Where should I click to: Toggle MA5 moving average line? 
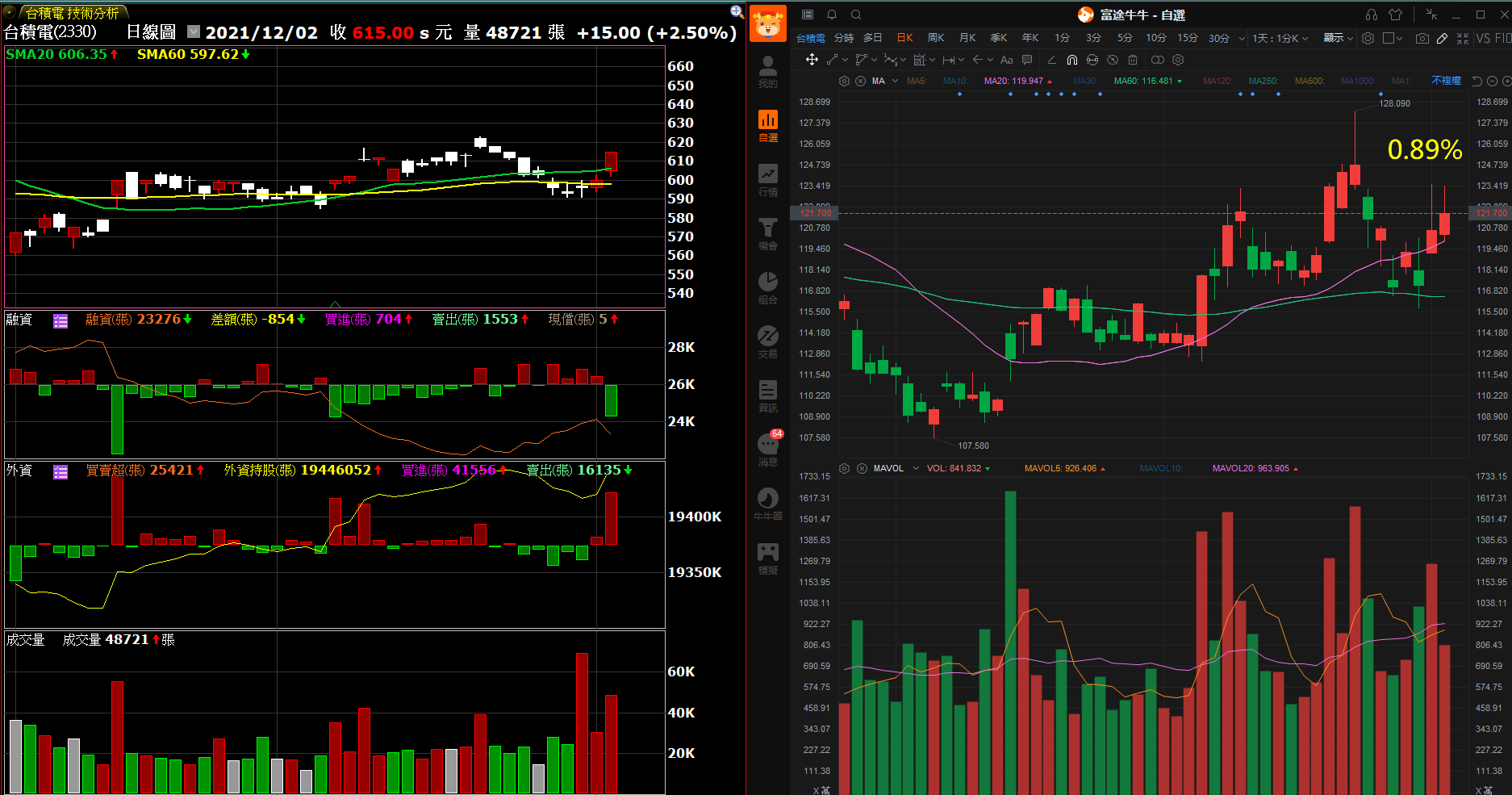(x=916, y=81)
